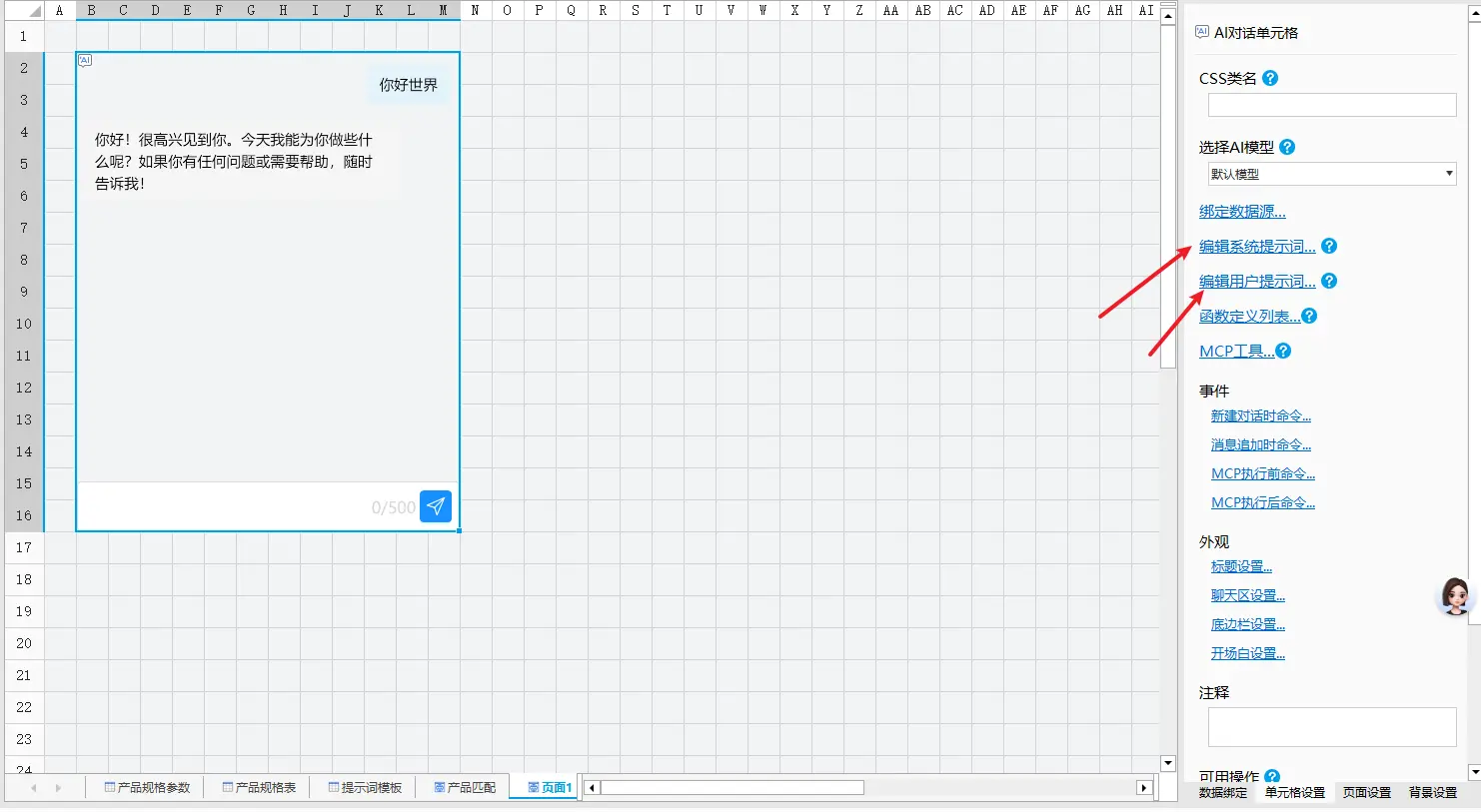Open the 背景设置 panel tab
This screenshot has width=1481, height=812.
point(1433,793)
